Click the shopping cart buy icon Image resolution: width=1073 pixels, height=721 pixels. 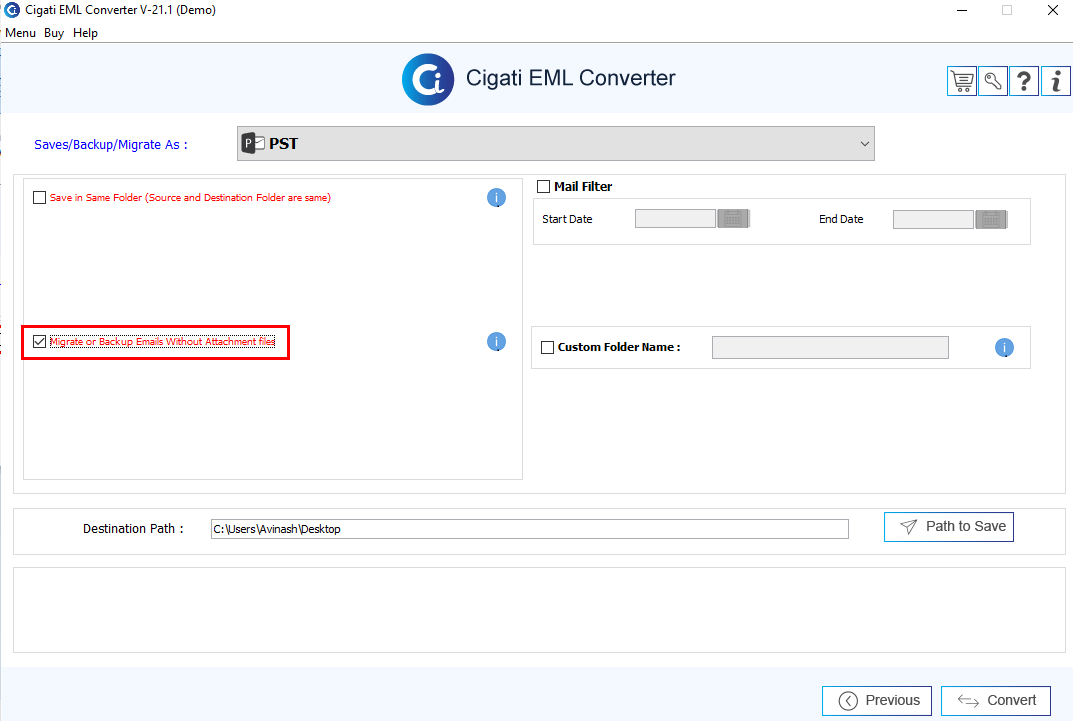click(961, 81)
